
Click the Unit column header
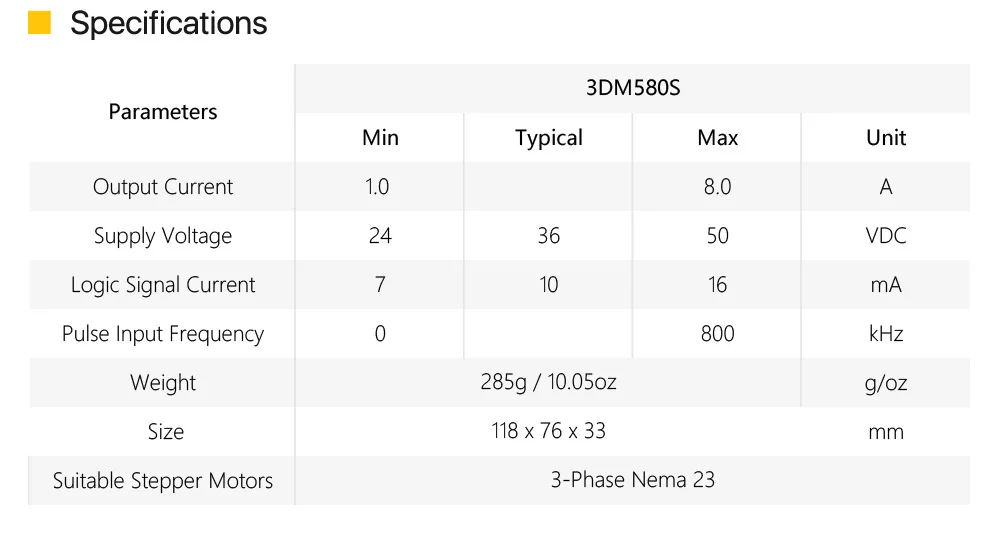tap(886, 138)
